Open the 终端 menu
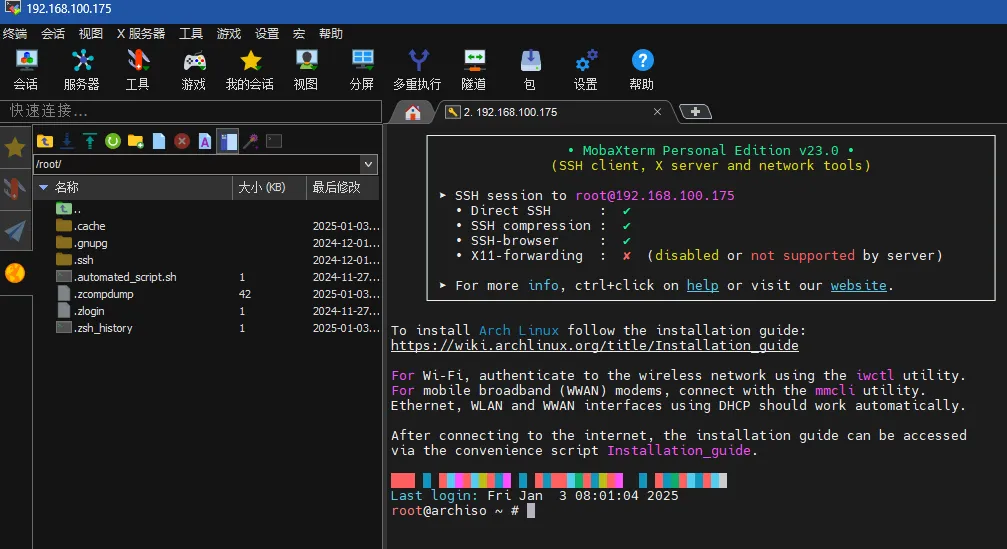Image resolution: width=1007 pixels, height=549 pixels. [15, 33]
